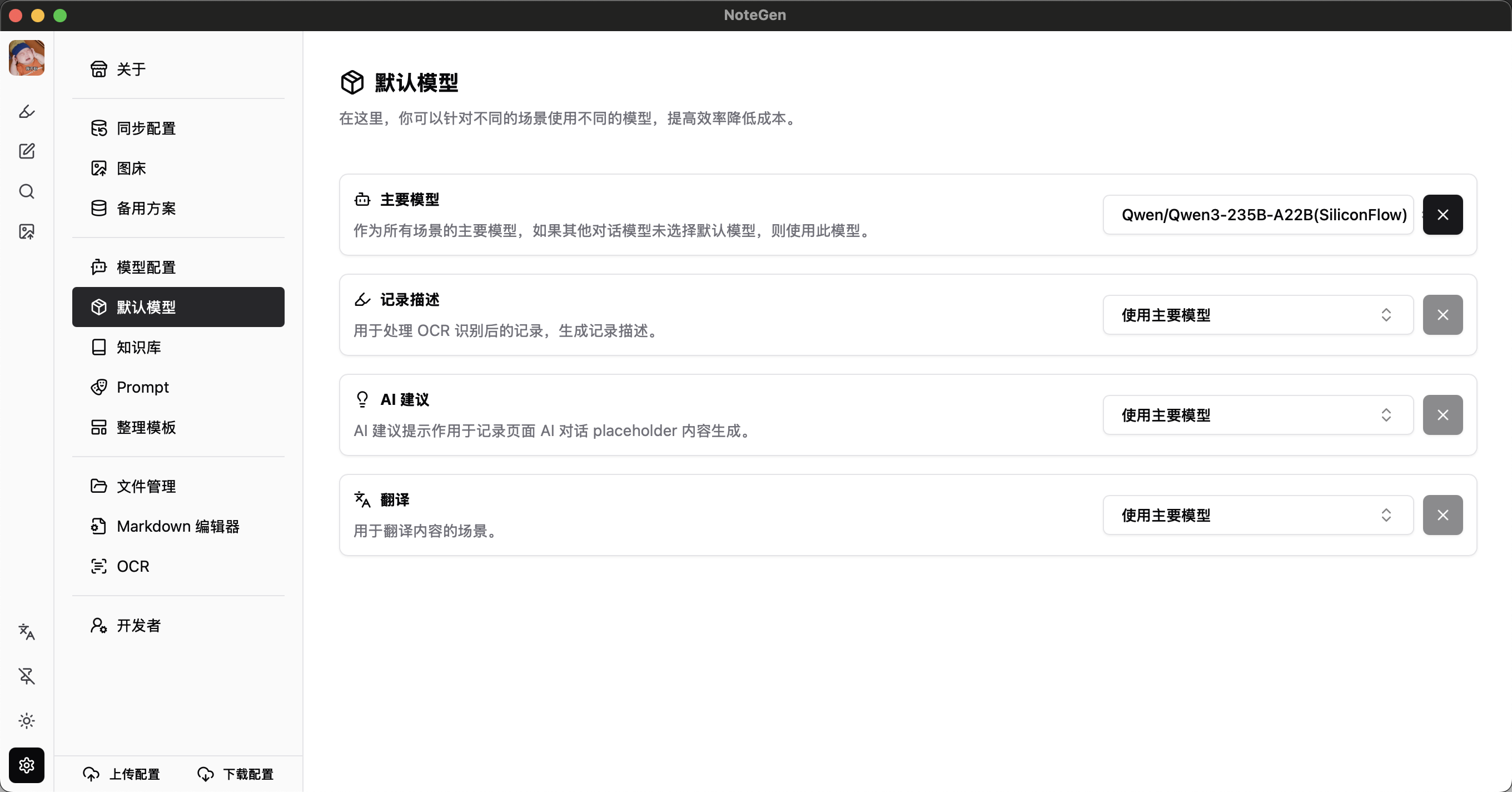Click the cube icon beside 默认模型 heading
The height and width of the screenshot is (792, 1512).
[x=352, y=82]
